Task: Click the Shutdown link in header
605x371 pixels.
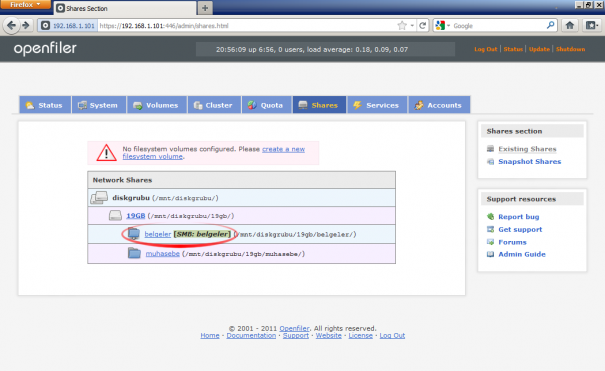Action: tap(570, 49)
